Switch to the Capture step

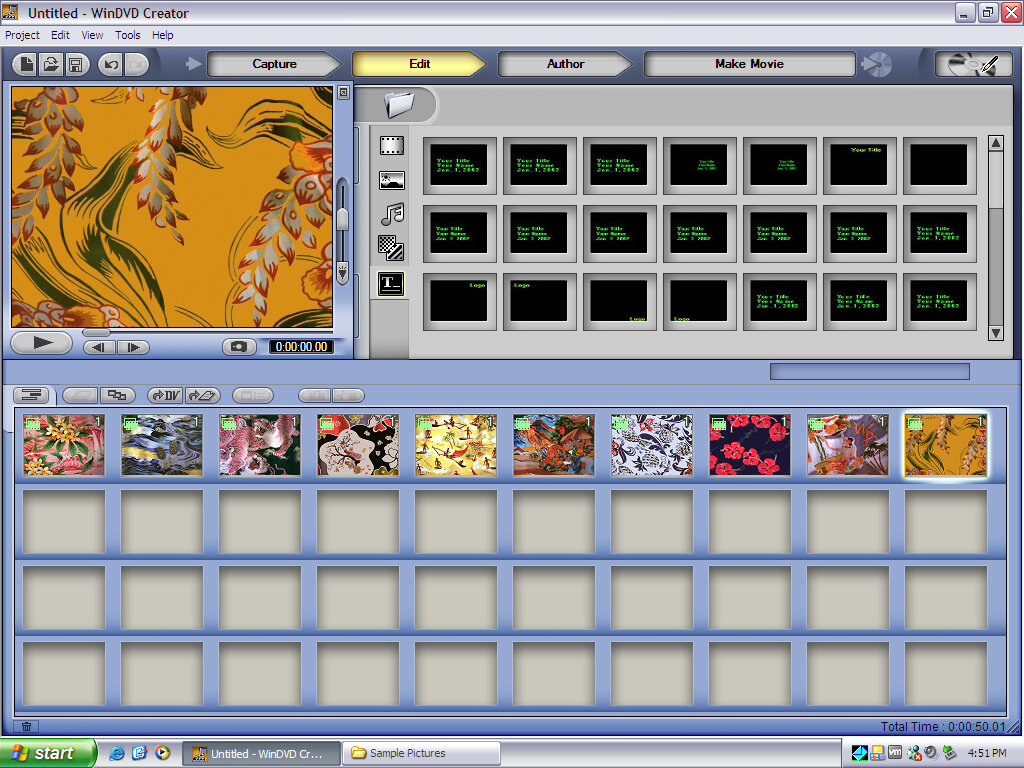pyautogui.click(x=274, y=64)
